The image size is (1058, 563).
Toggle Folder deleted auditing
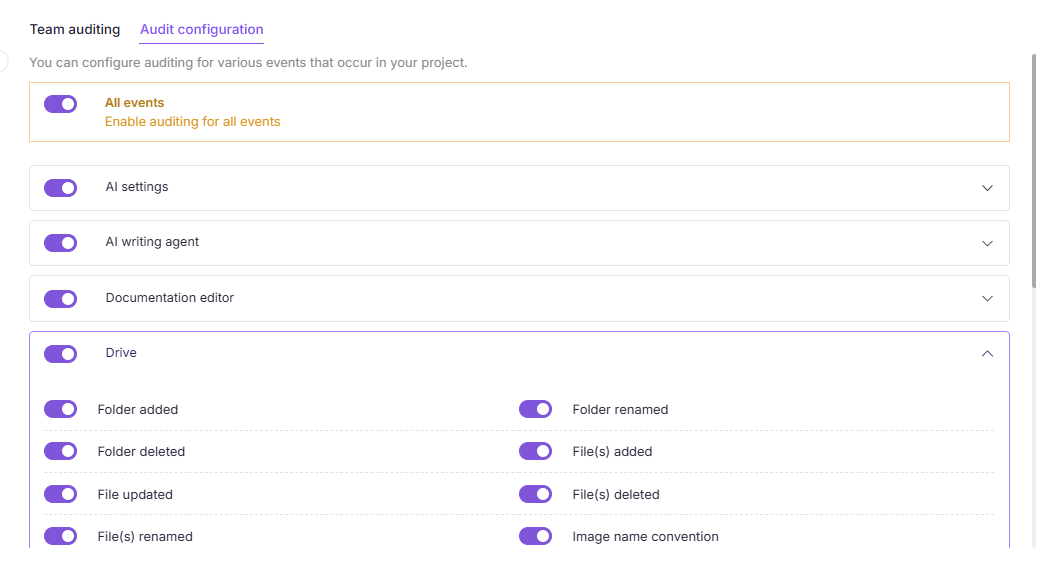click(61, 451)
